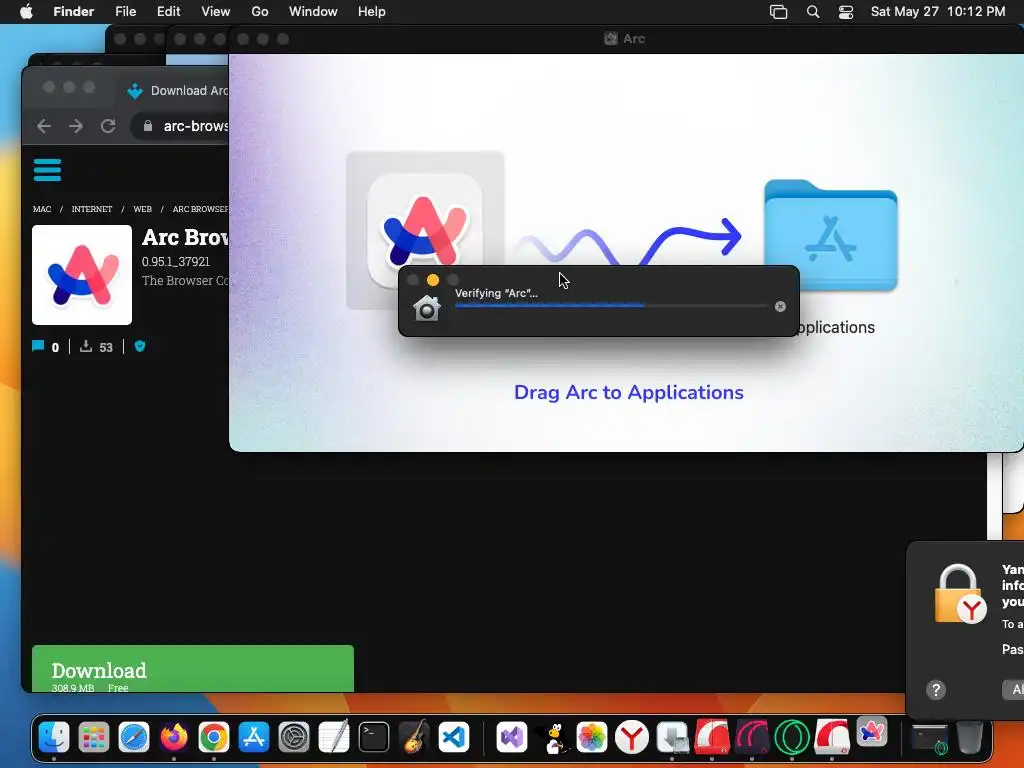1024x768 pixels.
Task: Click the Arc Browser logo thumbnail on webpage
Action: tap(82, 275)
